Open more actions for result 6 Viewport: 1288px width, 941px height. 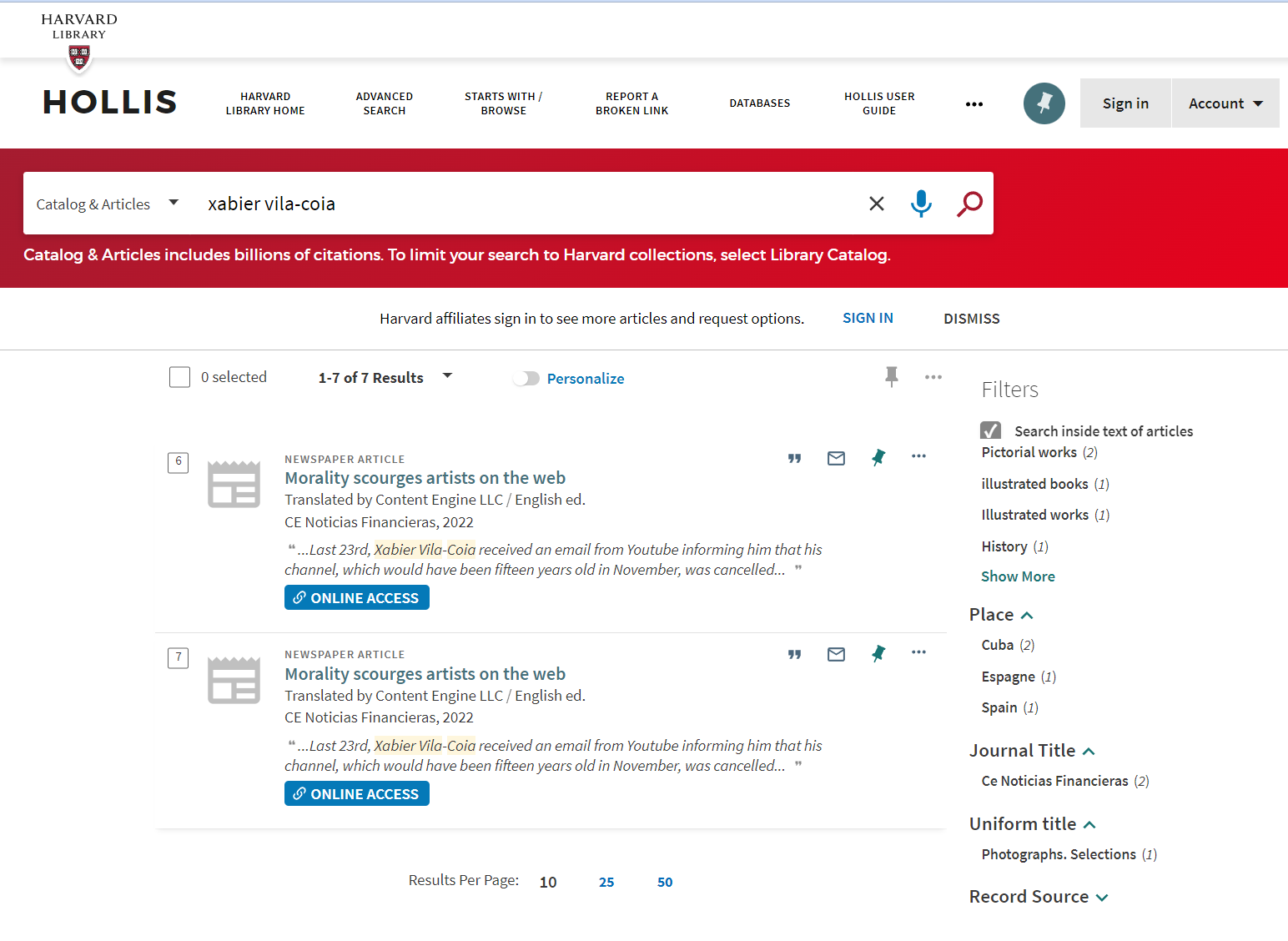tap(918, 456)
